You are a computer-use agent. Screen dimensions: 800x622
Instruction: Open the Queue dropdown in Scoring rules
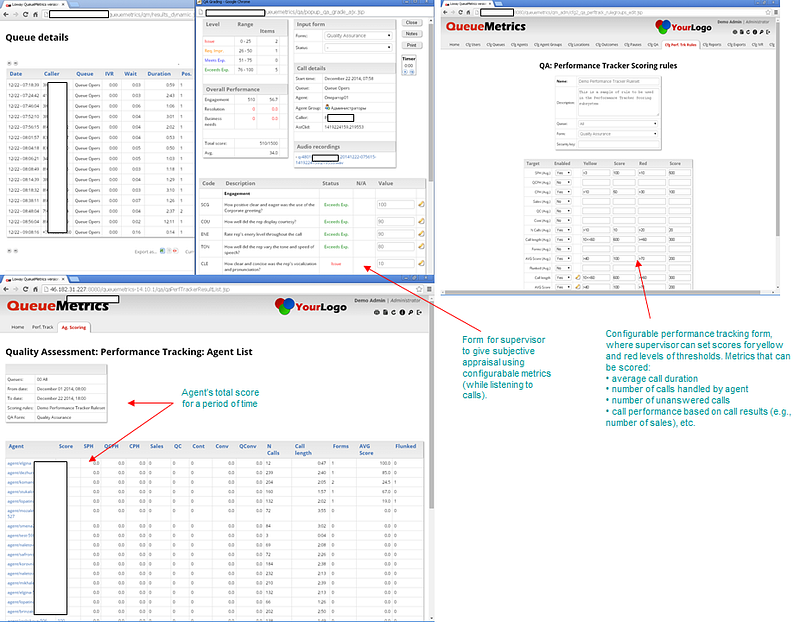pyautogui.click(x=618, y=123)
